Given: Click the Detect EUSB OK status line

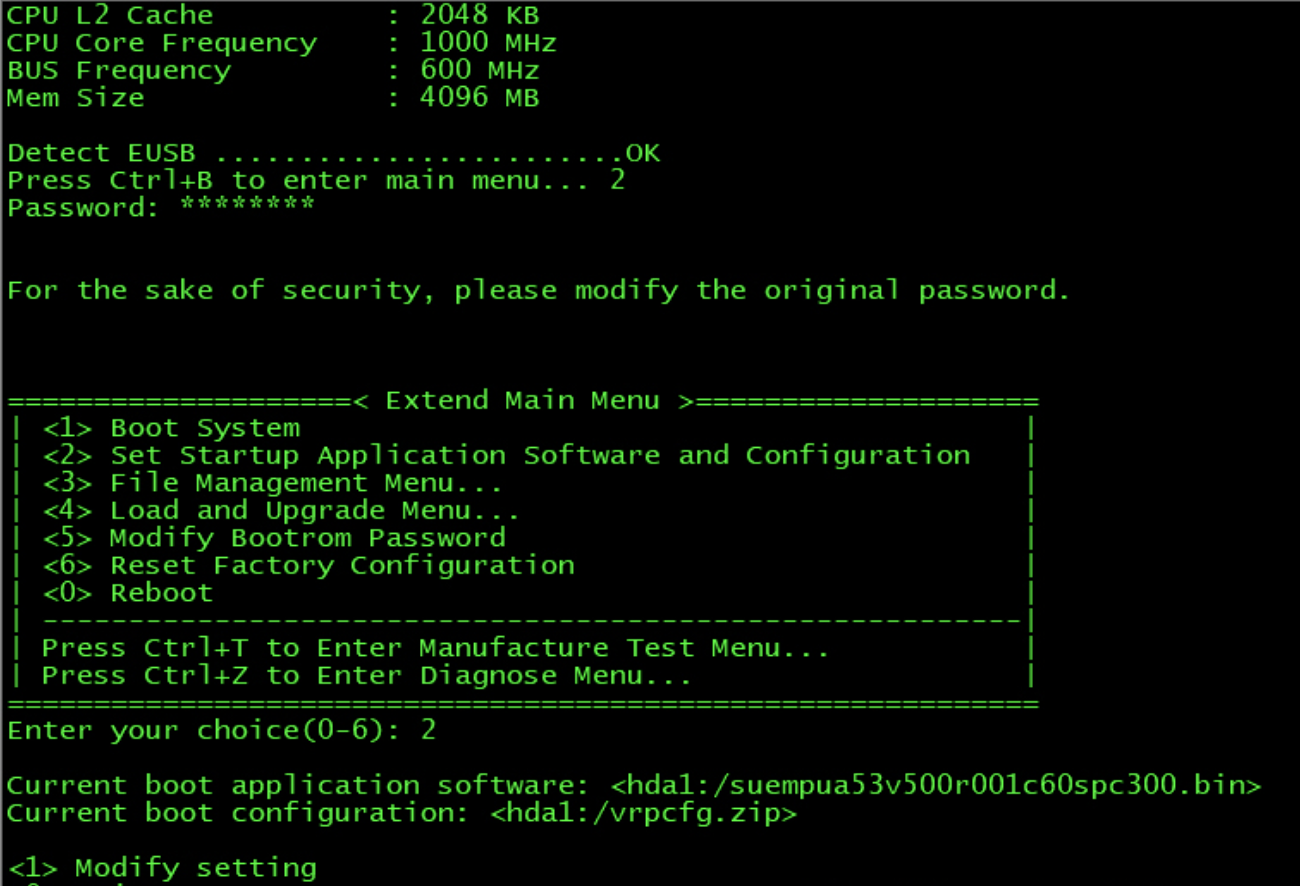Looking at the screenshot, I should (333, 154).
